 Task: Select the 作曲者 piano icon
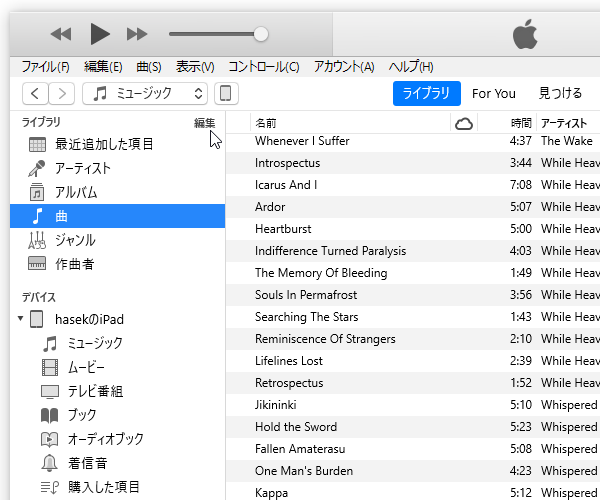pyautogui.click(x=37, y=264)
